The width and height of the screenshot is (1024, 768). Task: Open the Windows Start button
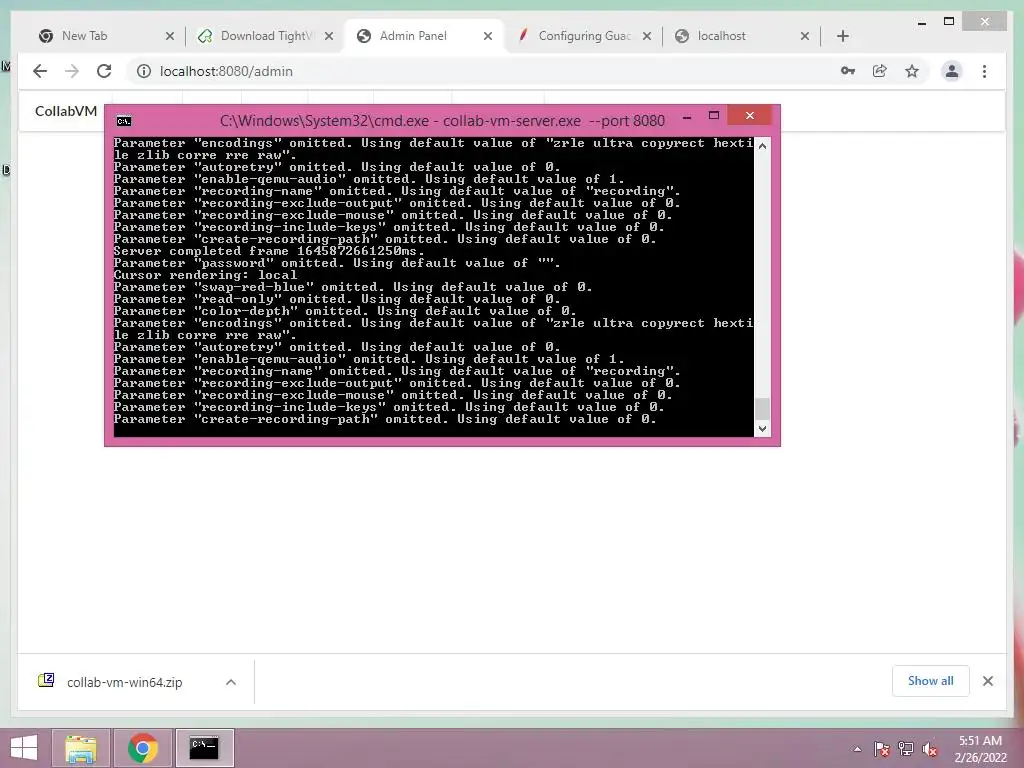tap(24, 748)
